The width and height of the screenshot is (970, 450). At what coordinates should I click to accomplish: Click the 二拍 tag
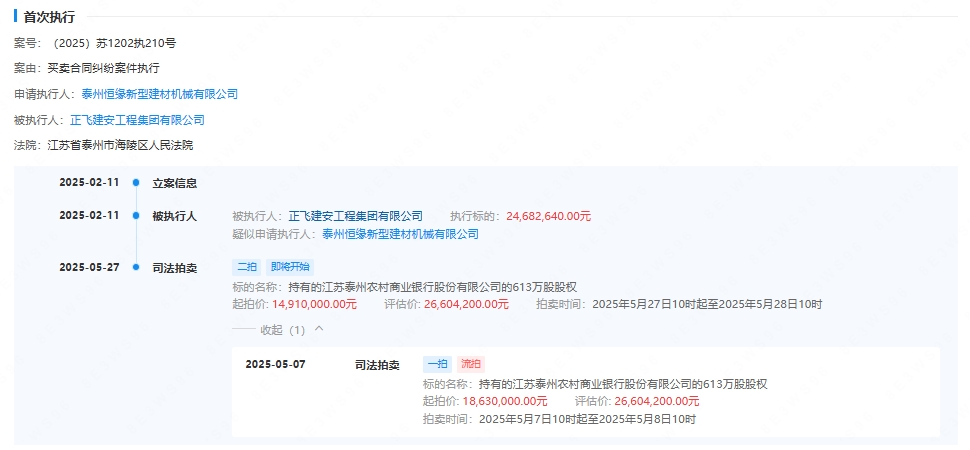pyautogui.click(x=247, y=267)
